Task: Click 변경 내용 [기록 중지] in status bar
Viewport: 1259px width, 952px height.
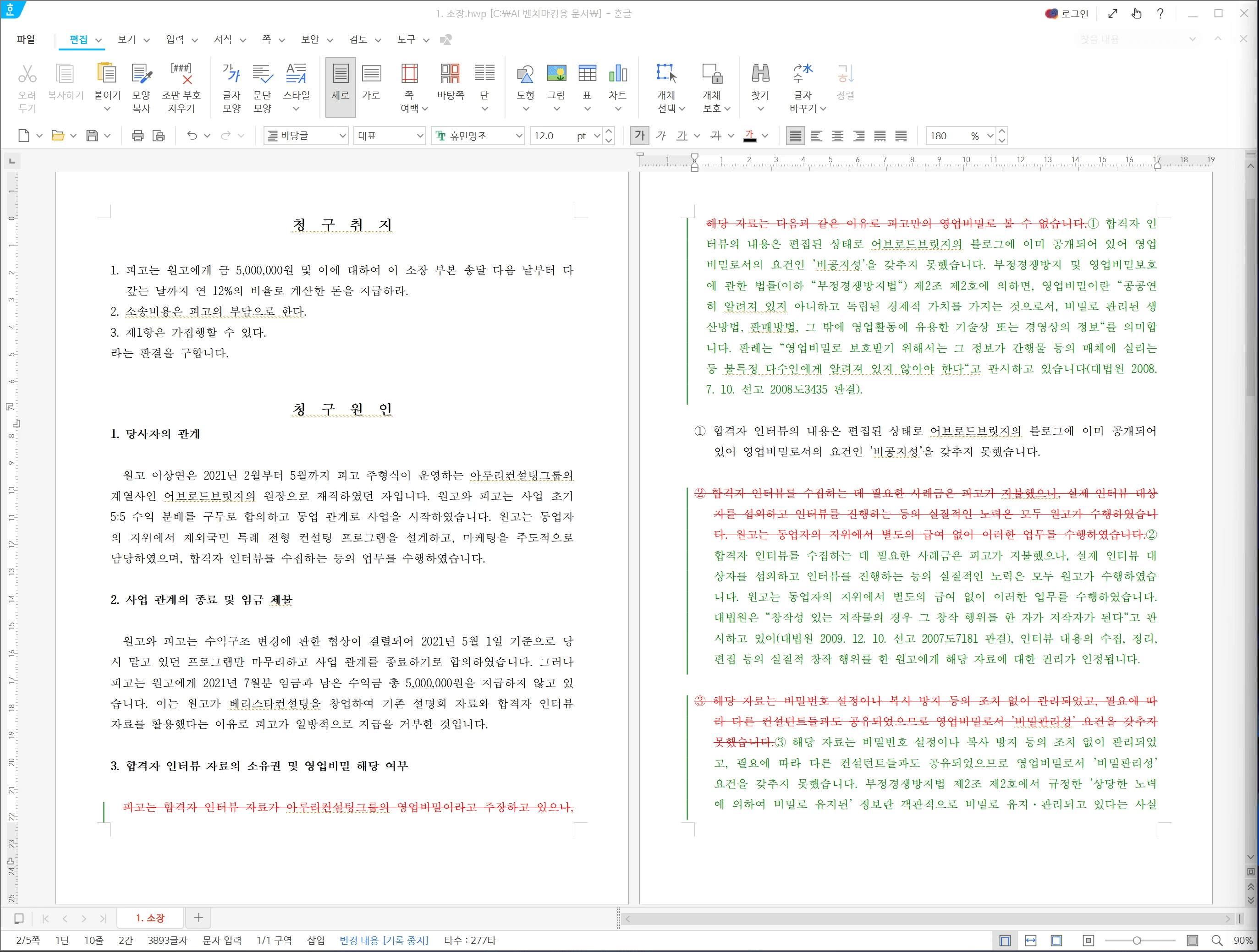Action: 384,940
